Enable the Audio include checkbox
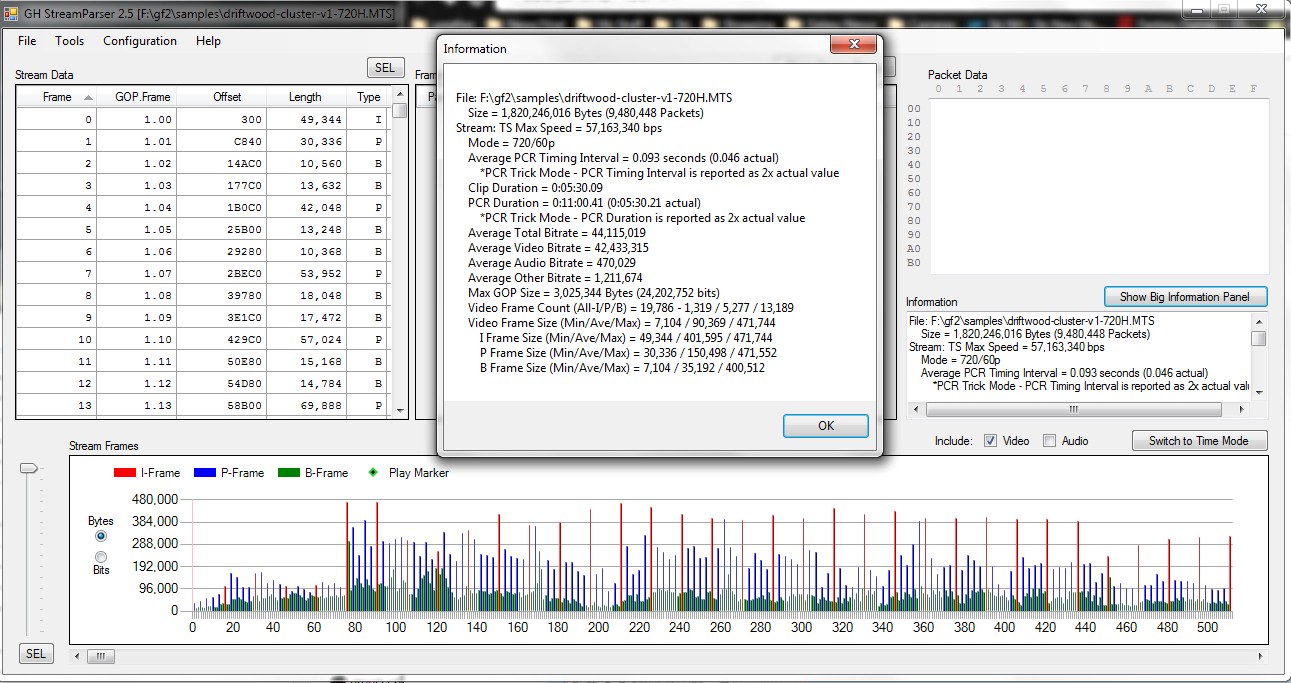The image size is (1291, 683). pos(1049,441)
